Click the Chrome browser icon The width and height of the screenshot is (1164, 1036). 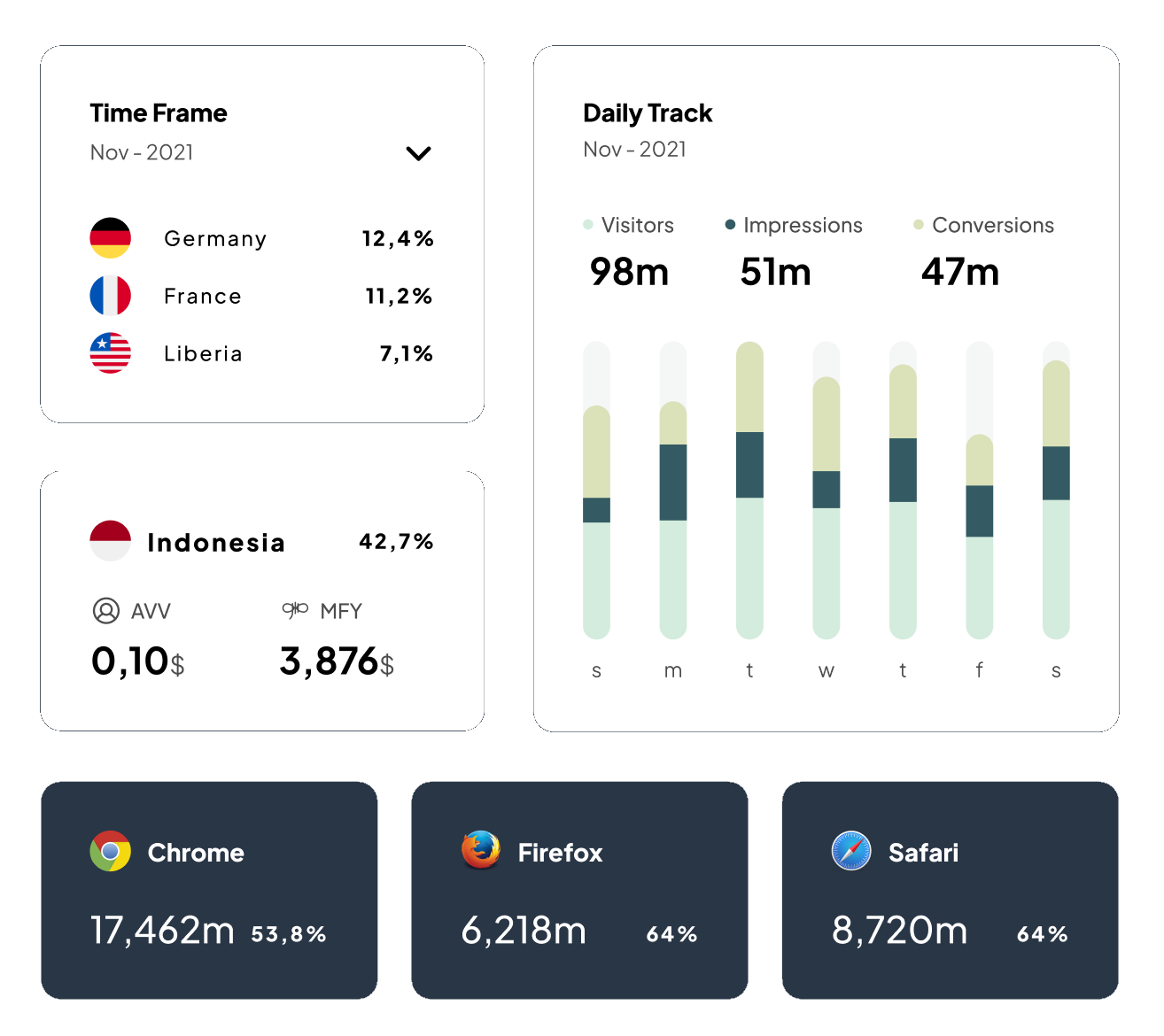(x=111, y=851)
